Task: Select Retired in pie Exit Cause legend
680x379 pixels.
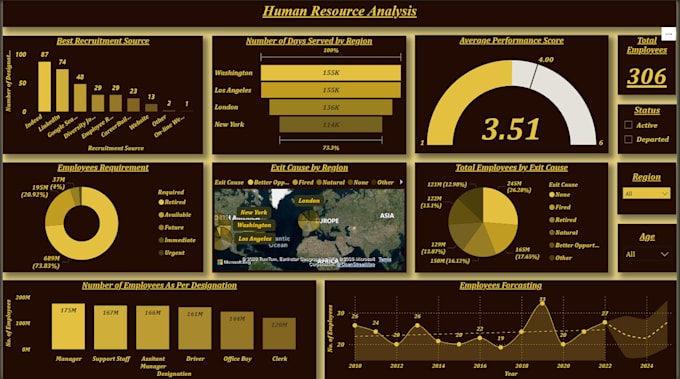Action: click(563, 220)
